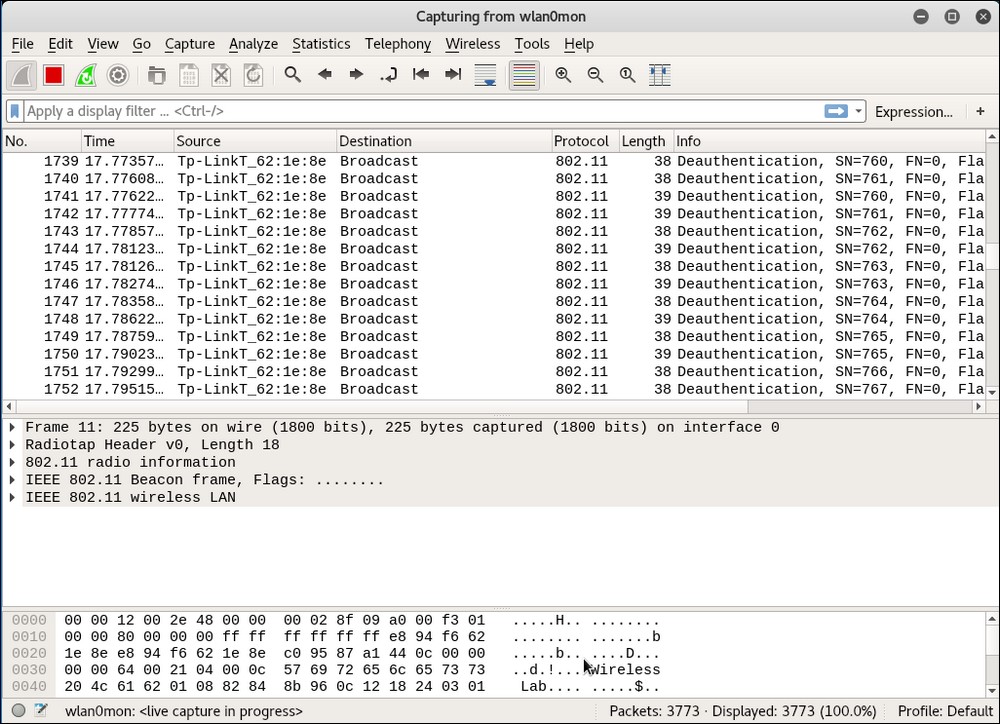Open the Analyze menu
The width and height of the screenshot is (1000, 724).
[253, 44]
